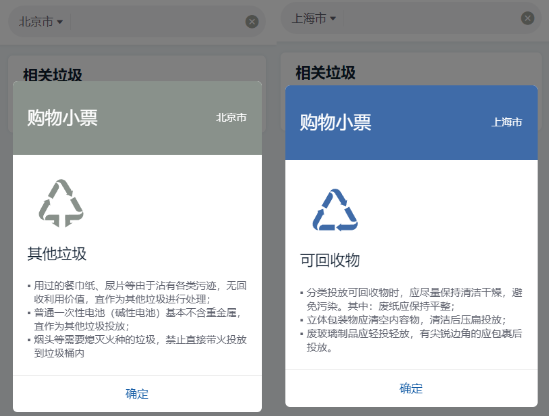Viewport: 549px width, 416px height.
Task: Select the 其他垃圾 category heading
Action: click(x=57, y=254)
